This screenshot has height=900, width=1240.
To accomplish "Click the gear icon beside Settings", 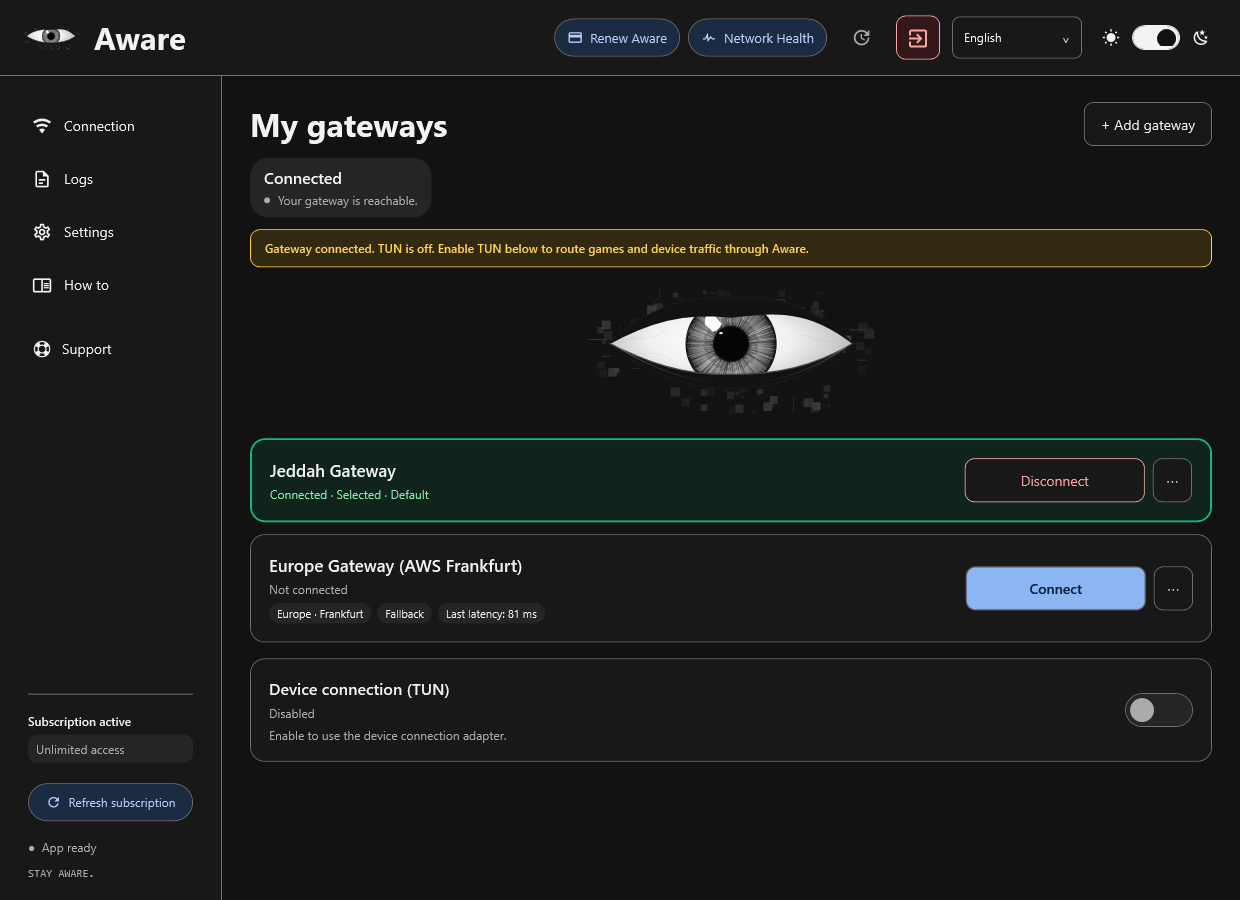I will (x=42, y=232).
